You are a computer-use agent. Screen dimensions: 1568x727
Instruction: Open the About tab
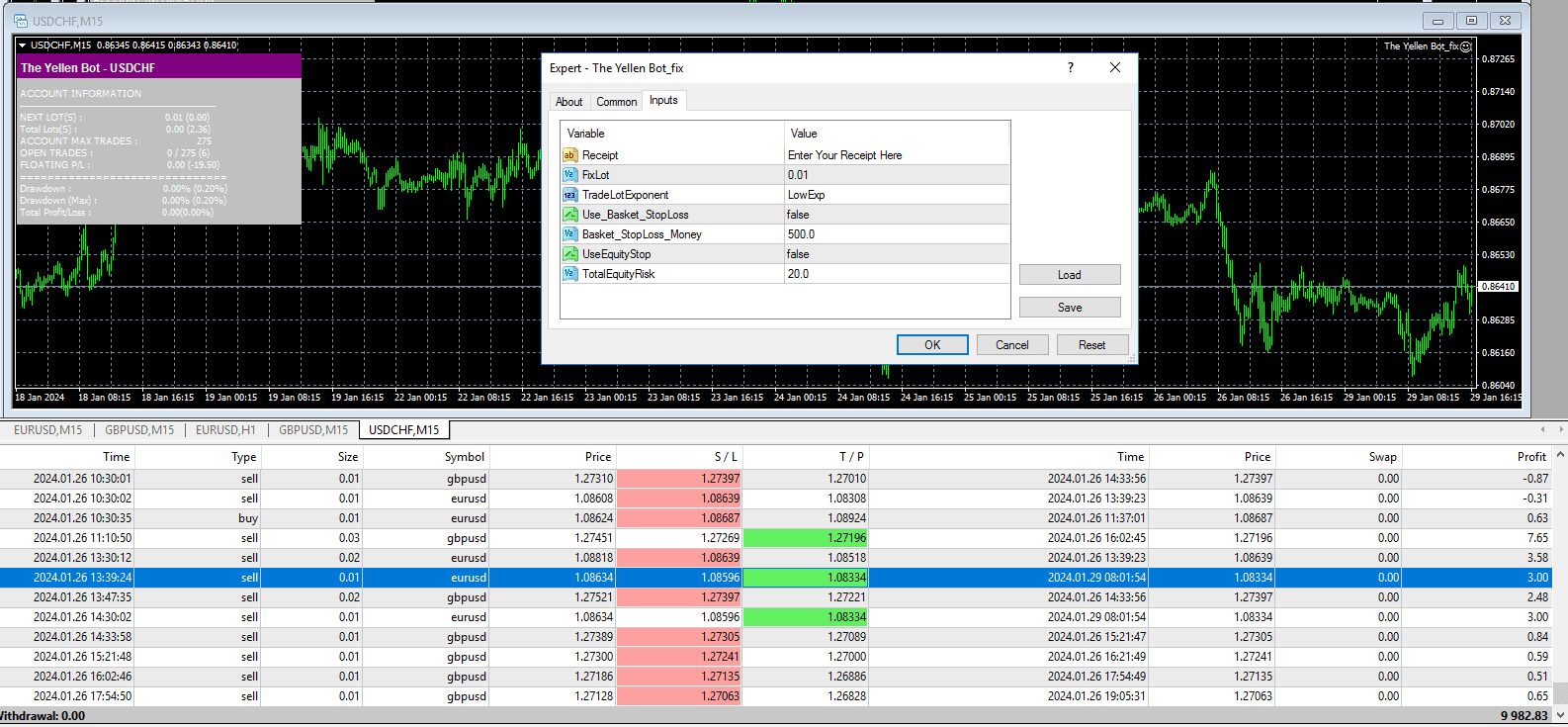(x=569, y=102)
